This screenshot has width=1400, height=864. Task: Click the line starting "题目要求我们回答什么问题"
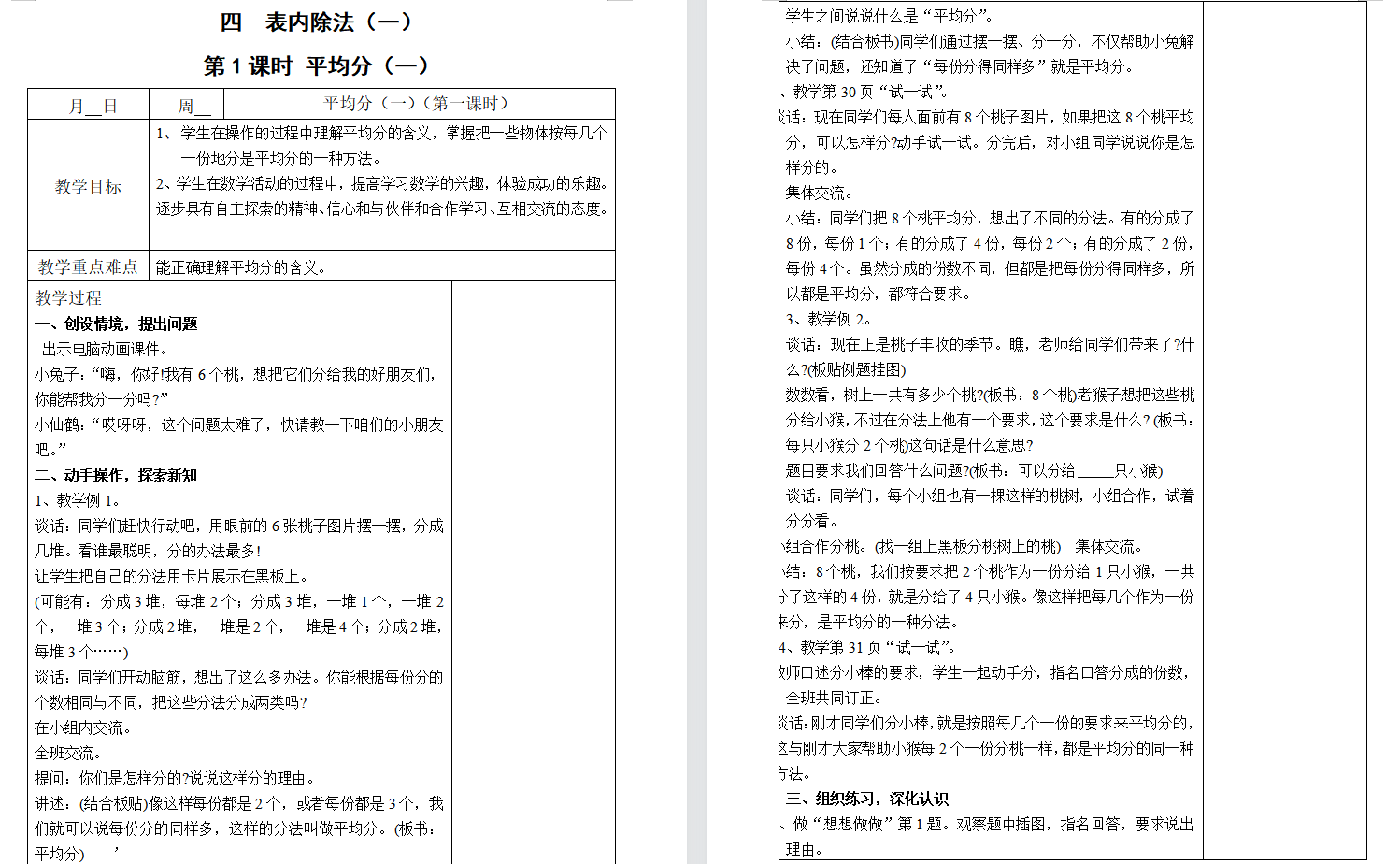pyautogui.click(x=974, y=470)
